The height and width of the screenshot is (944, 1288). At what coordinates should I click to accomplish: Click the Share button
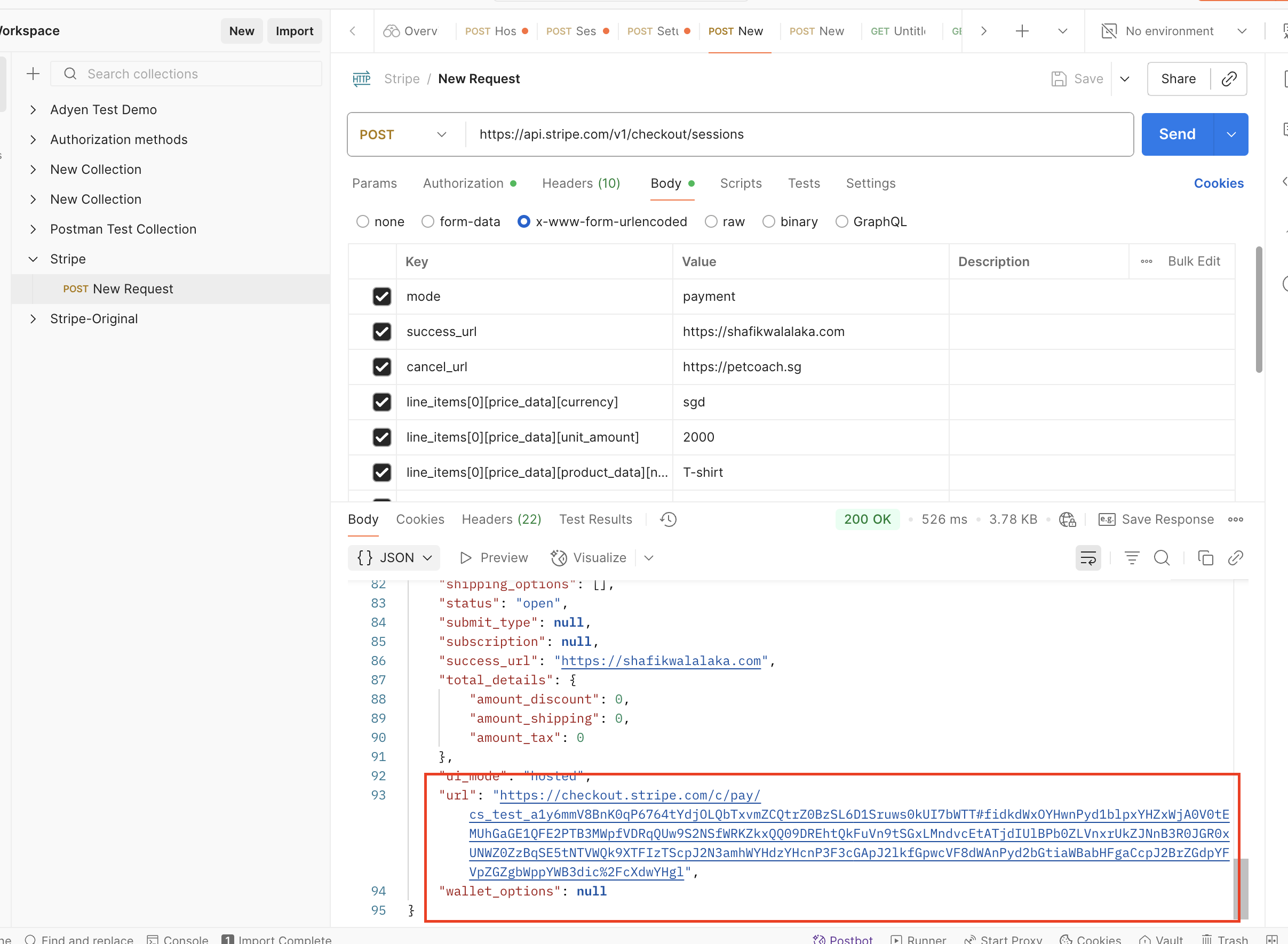(1178, 79)
